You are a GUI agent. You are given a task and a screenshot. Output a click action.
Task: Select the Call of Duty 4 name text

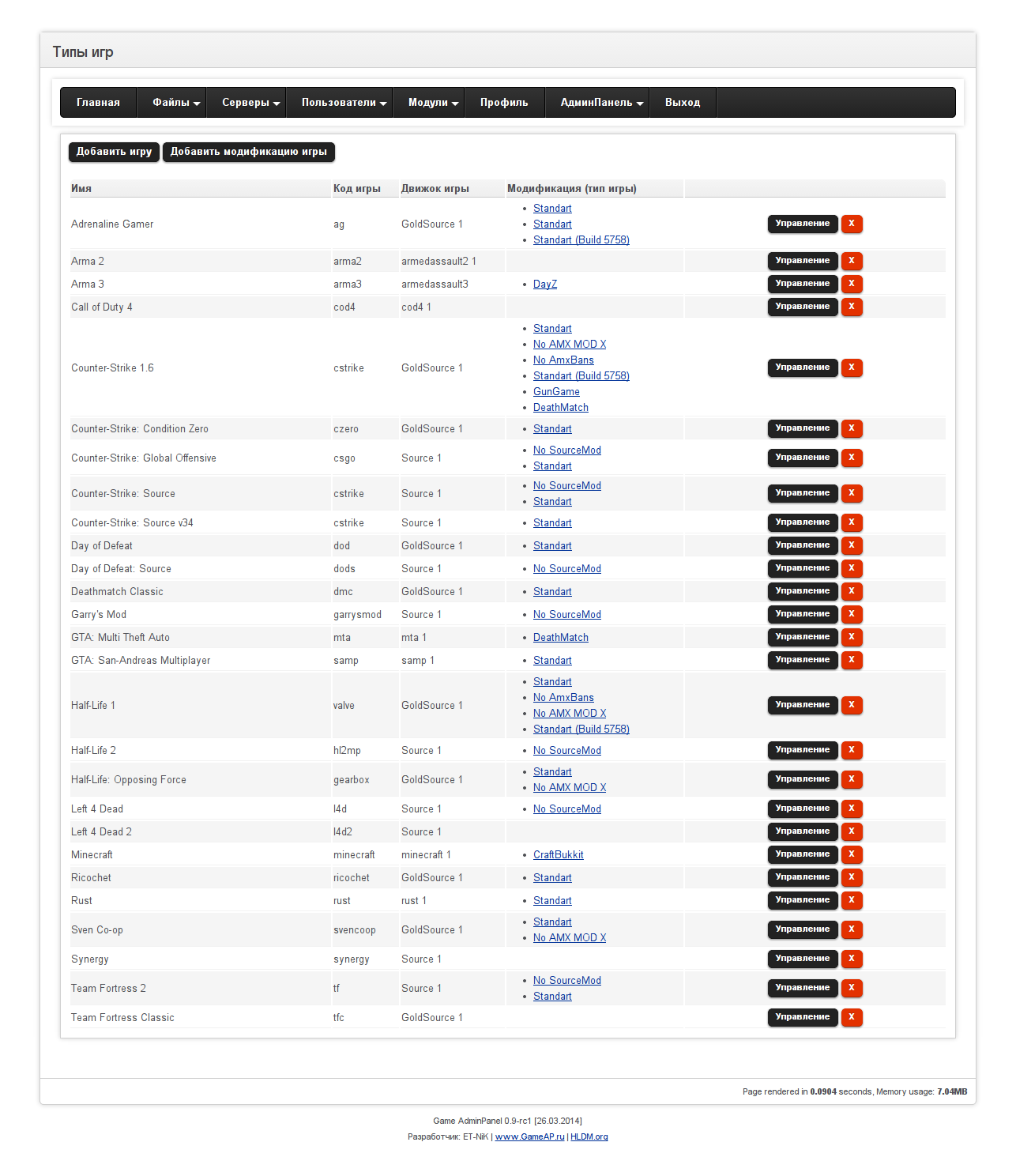click(102, 307)
